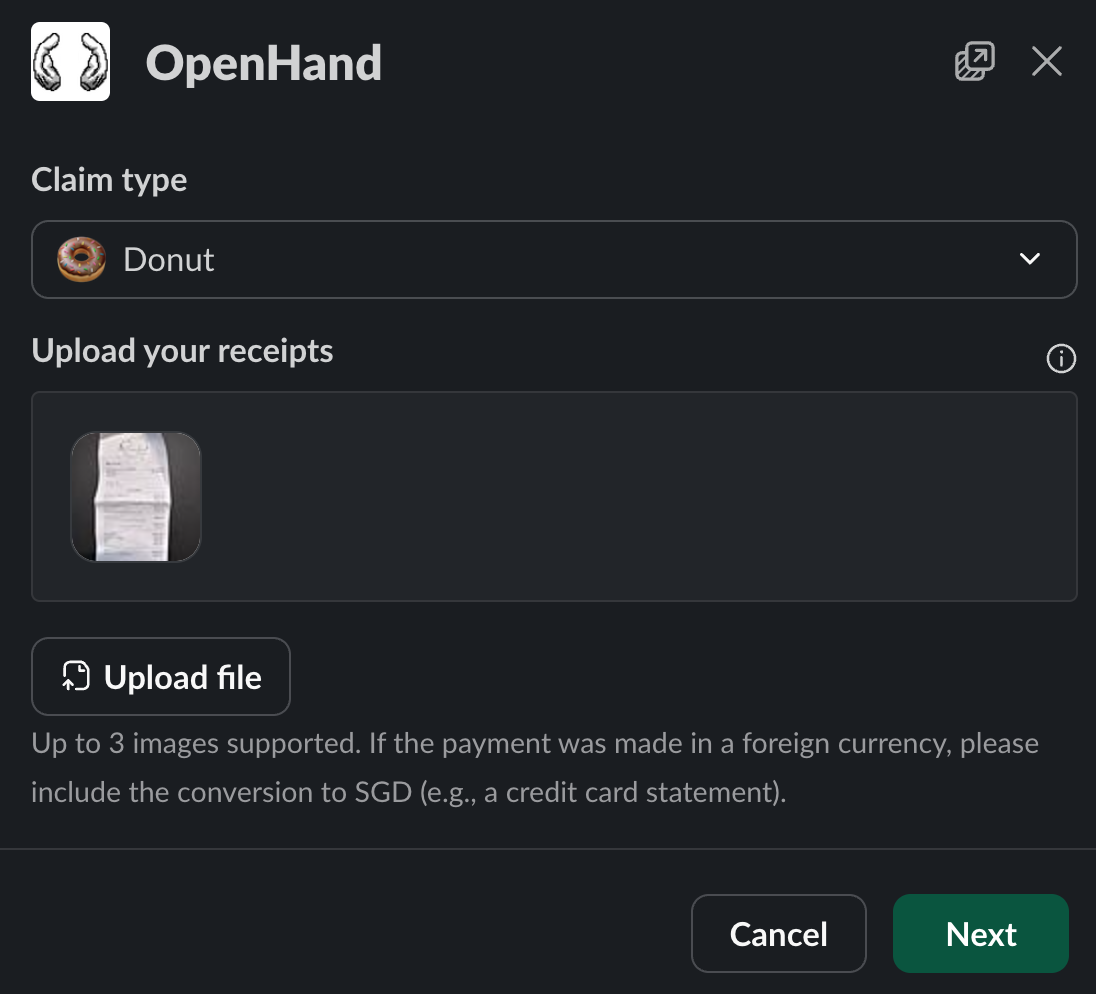Click the OpenHand hands logo icon
Screen dimensions: 1096x994
point(70,61)
